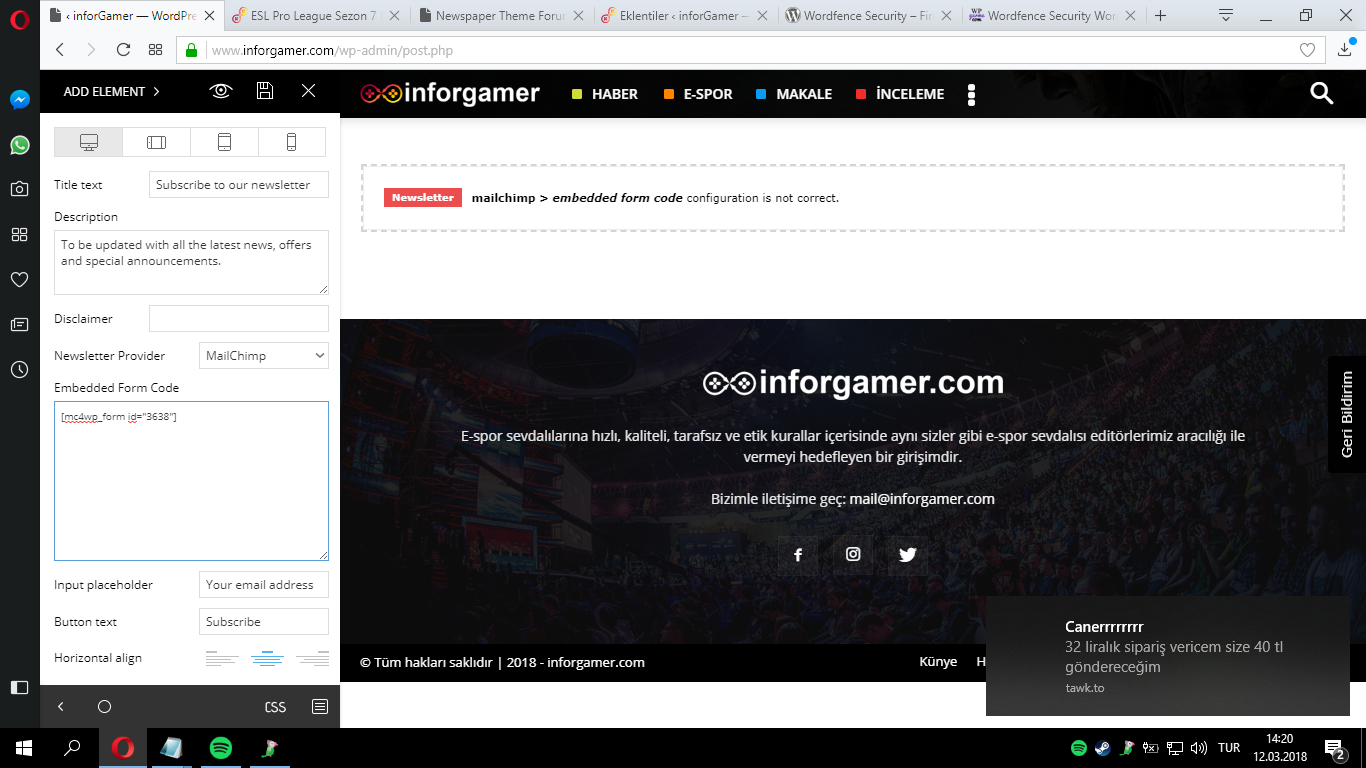
Task: Click the Embedded Form Code textarea
Action: point(191,481)
